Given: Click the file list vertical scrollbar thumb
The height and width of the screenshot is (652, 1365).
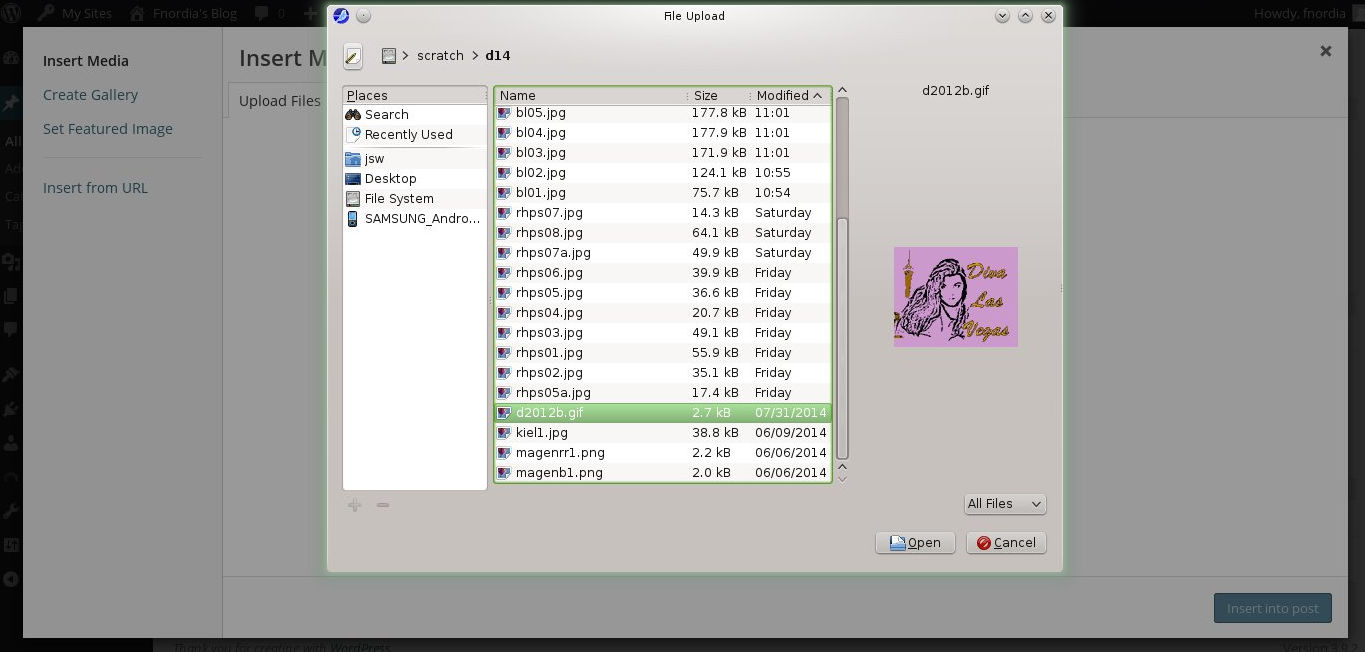Looking at the screenshot, I should (x=842, y=339).
